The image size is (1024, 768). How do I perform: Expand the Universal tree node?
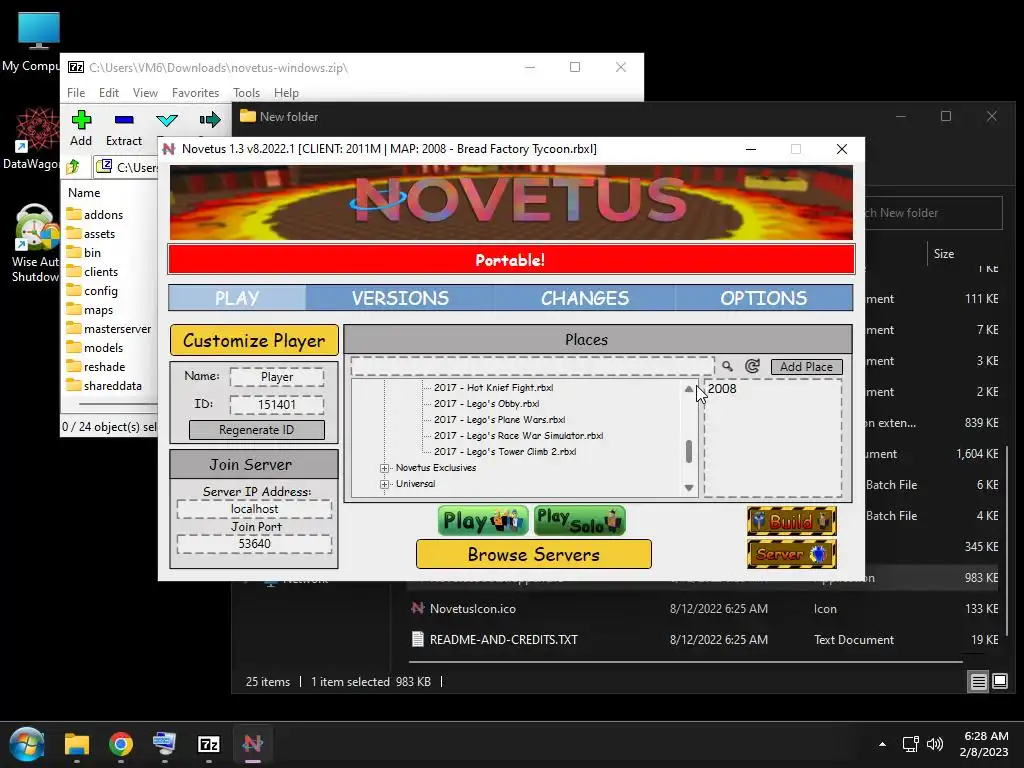[384, 484]
